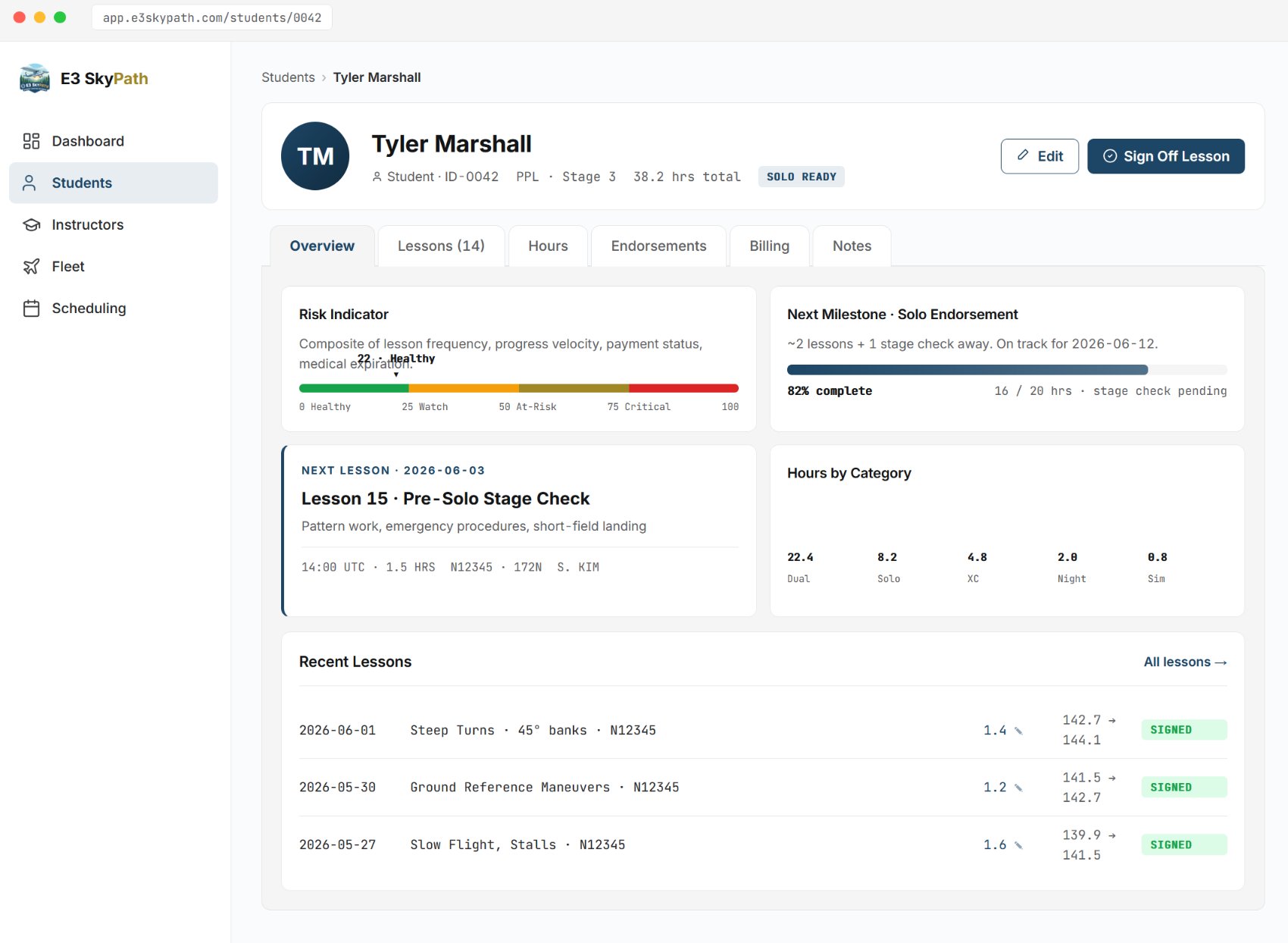The width and height of the screenshot is (1288, 943).
Task: Click the Ground Reference Maneuvers lesson text
Action: (x=545, y=788)
